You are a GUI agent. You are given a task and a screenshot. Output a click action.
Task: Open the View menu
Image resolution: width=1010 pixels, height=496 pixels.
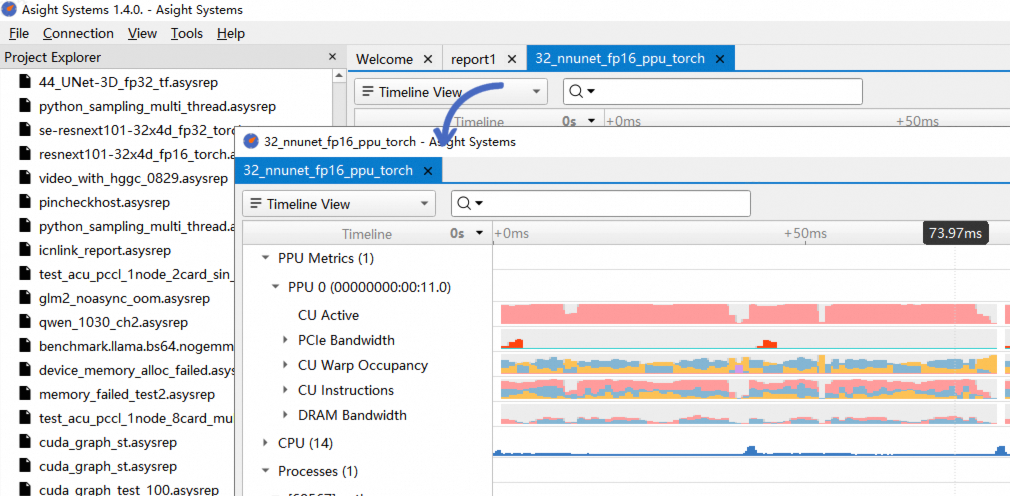click(142, 33)
